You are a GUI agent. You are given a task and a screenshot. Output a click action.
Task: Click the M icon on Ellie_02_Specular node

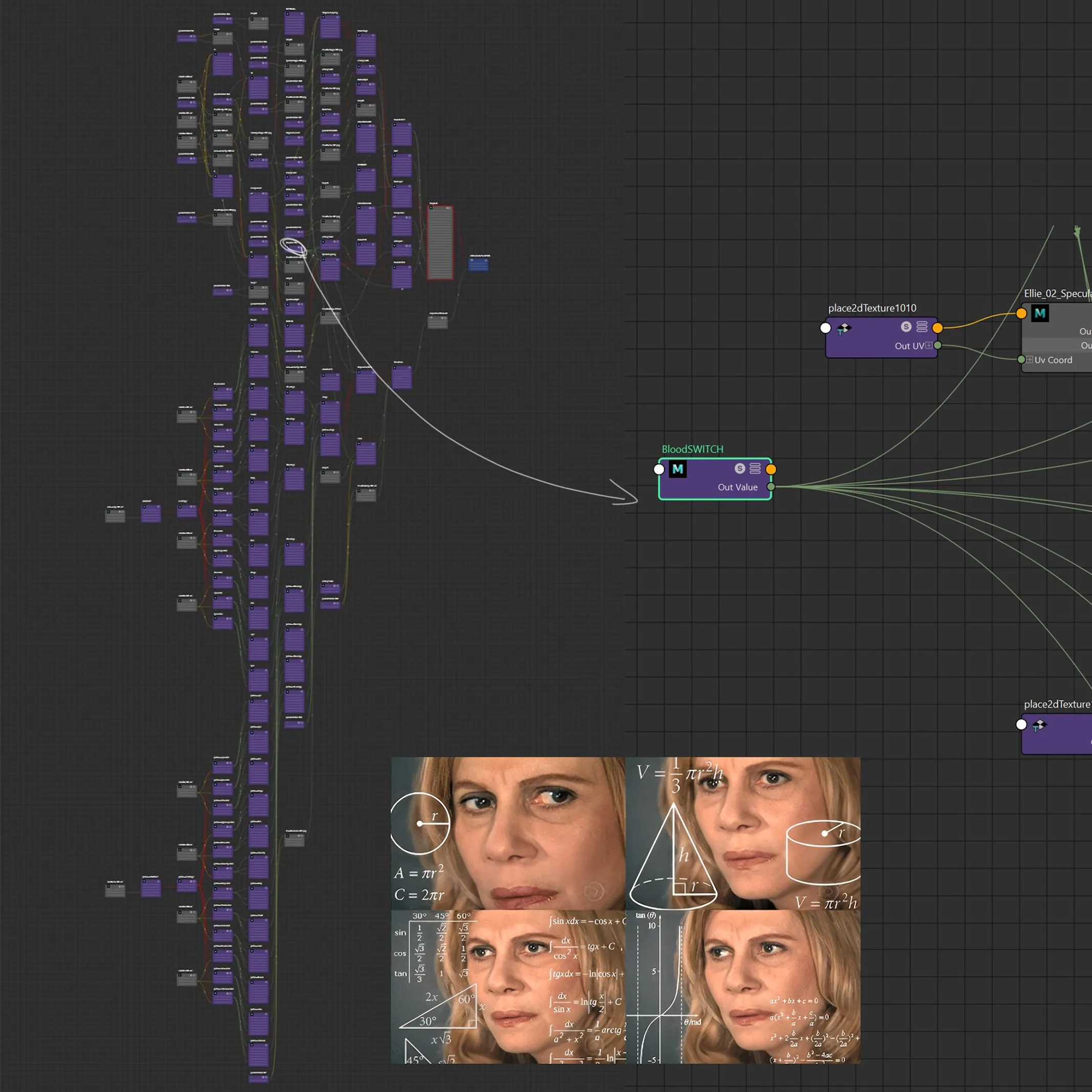click(1040, 313)
